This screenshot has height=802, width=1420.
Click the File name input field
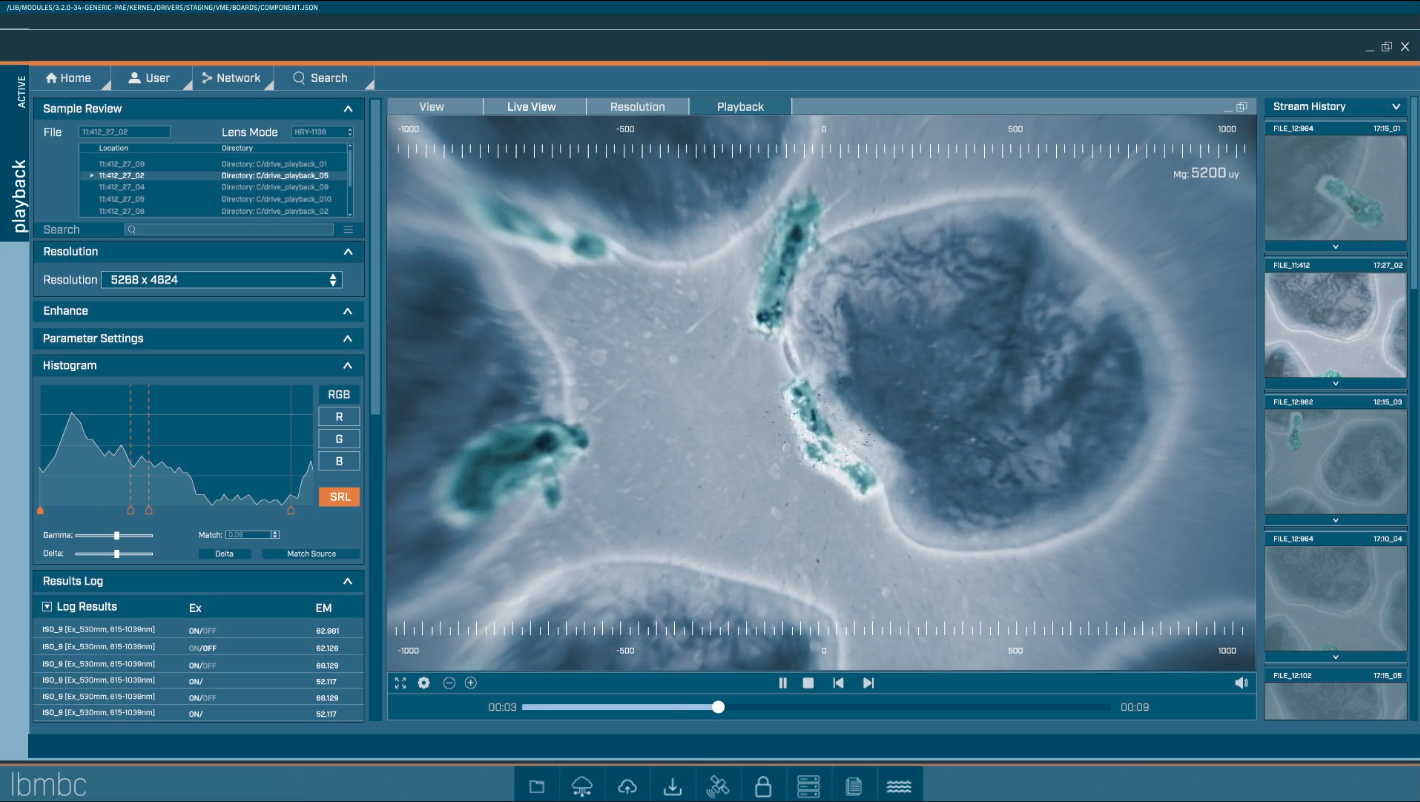coord(125,132)
